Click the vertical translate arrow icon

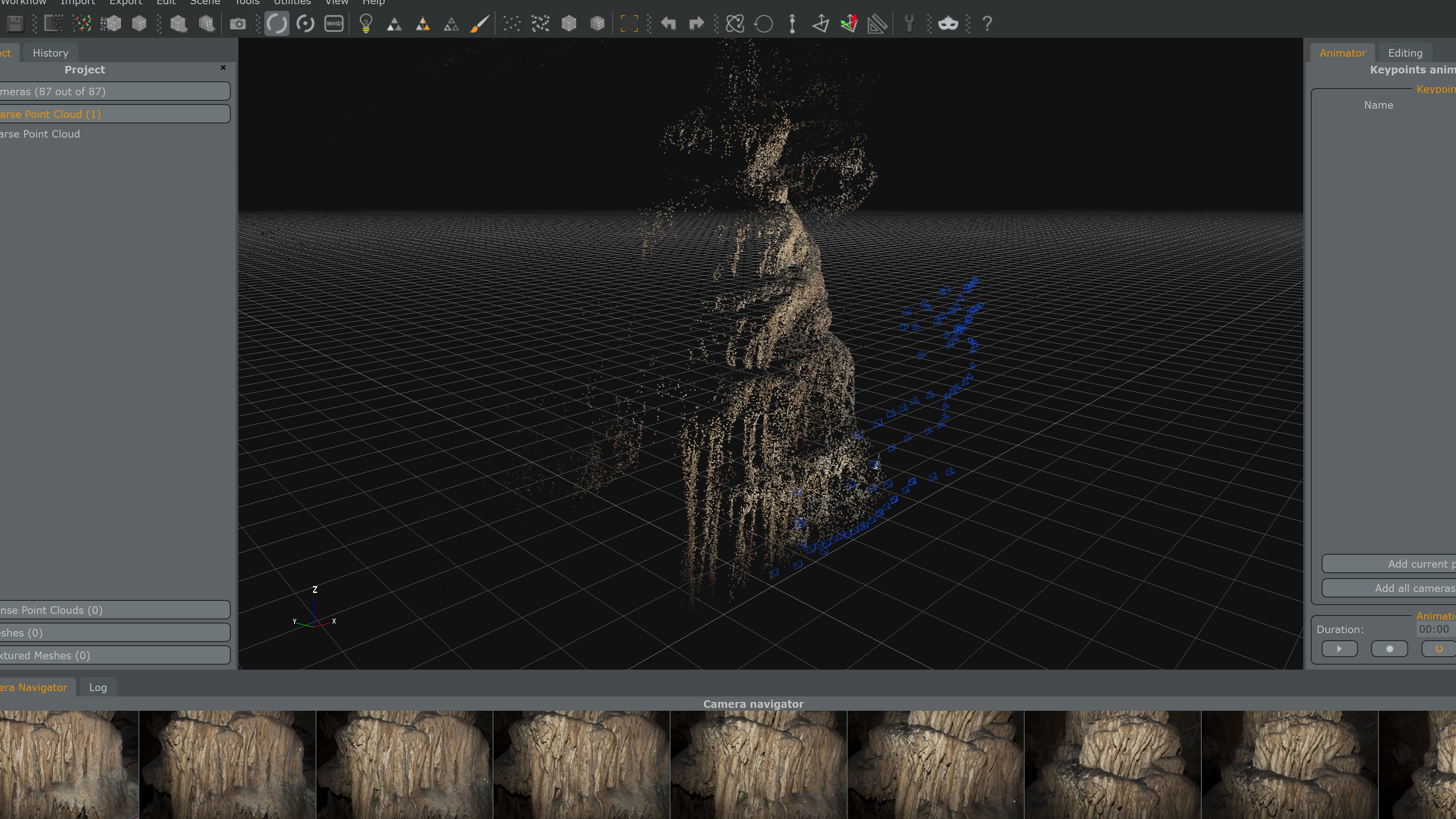pyautogui.click(x=793, y=24)
